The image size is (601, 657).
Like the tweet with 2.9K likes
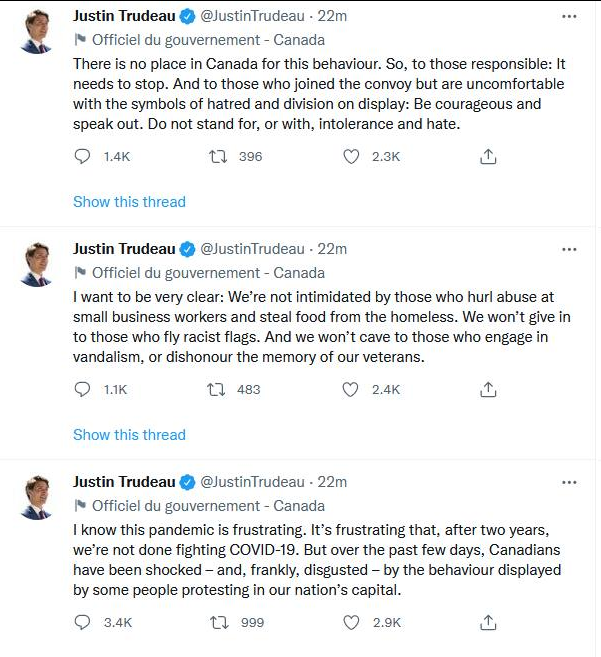pos(351,622)
